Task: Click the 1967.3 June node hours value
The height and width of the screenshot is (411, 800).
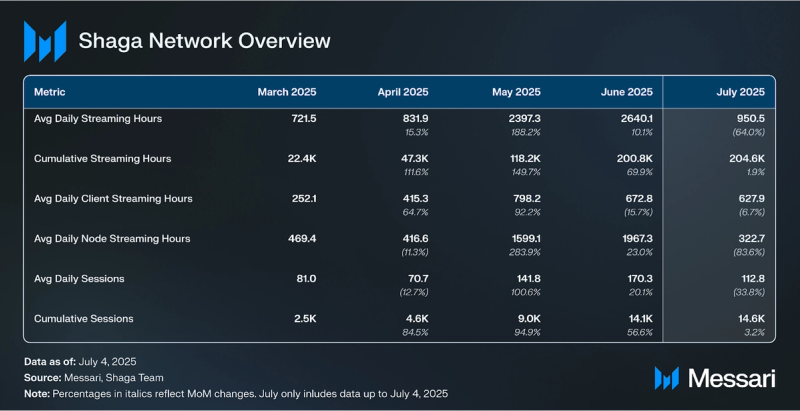Action: click(636, 239)
